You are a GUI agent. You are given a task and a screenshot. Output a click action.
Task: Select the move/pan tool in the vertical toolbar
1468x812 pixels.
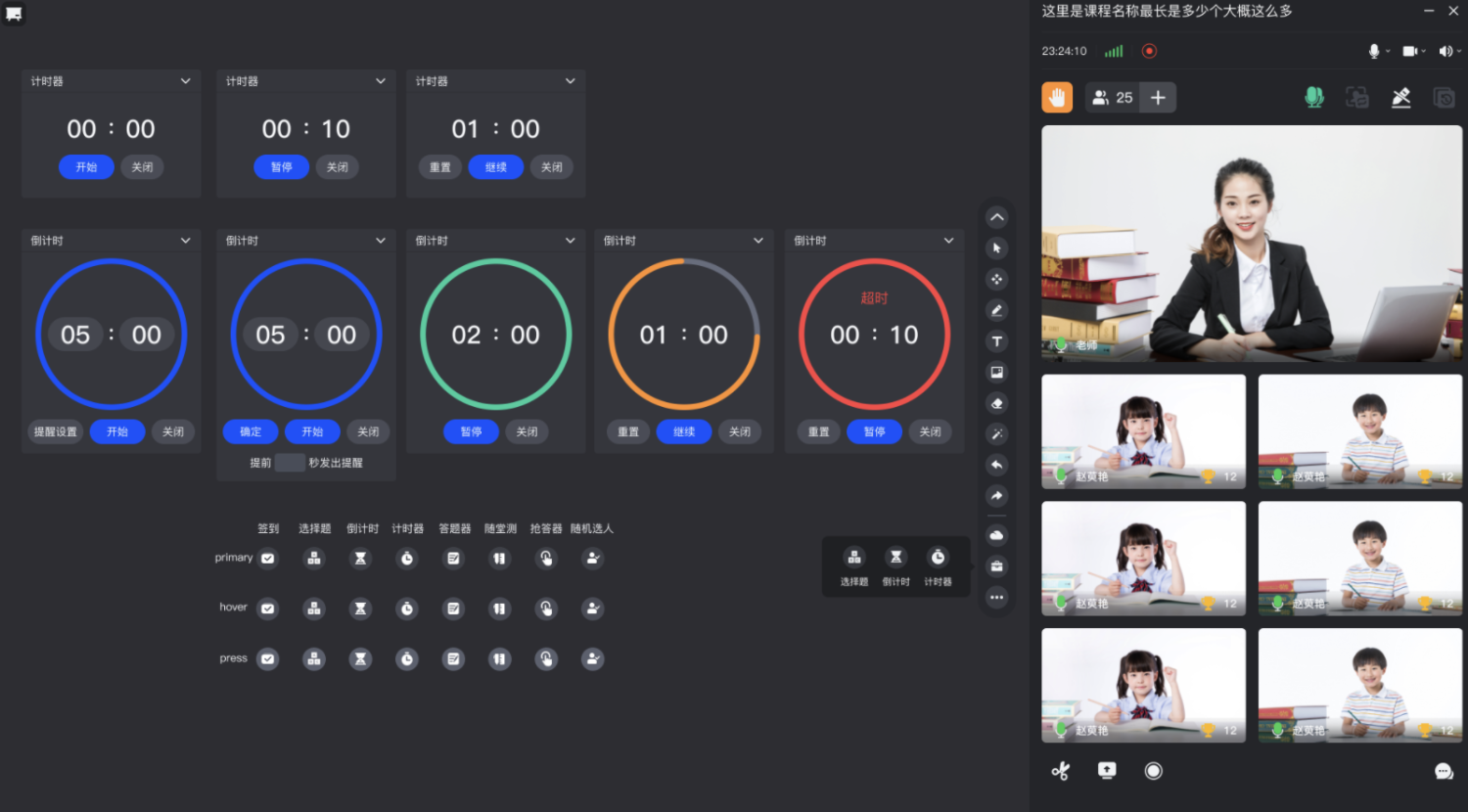[996, 280]
